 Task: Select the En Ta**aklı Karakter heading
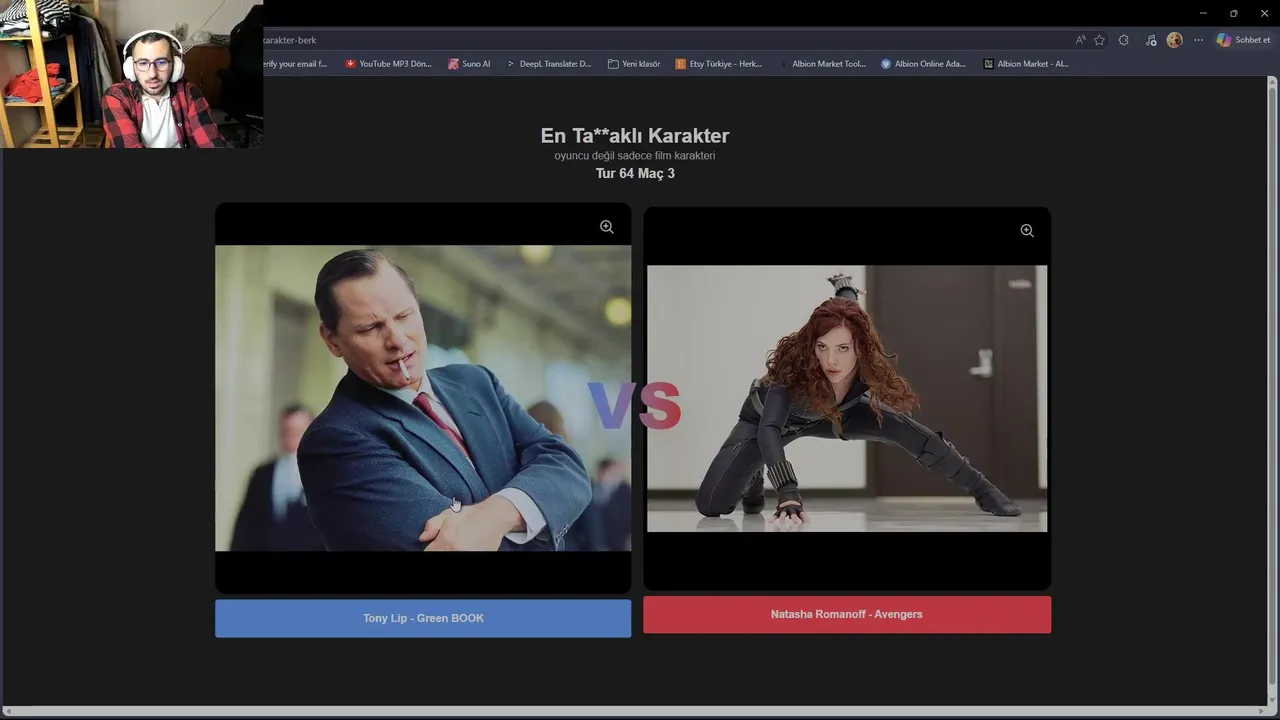635,135
